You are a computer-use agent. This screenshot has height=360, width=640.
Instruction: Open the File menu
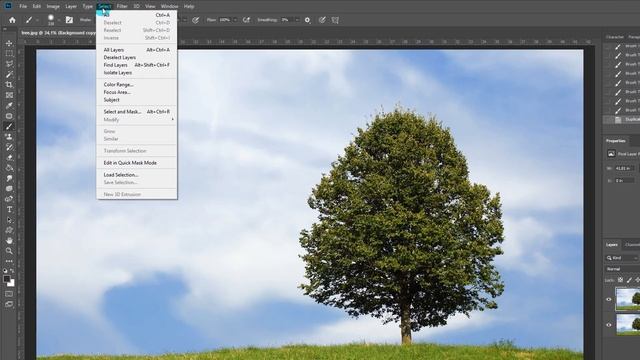tap(23, 7)
